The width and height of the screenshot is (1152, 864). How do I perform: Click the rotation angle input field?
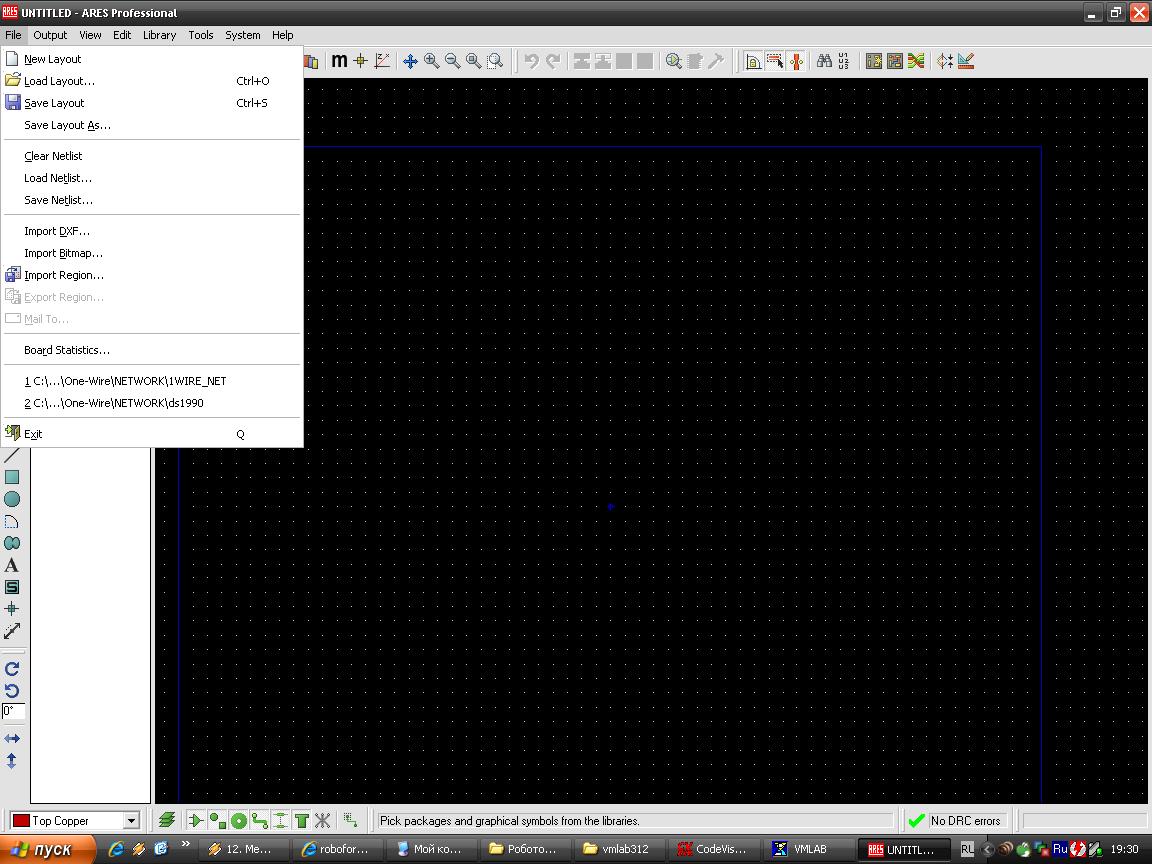[x=12, y=711]
